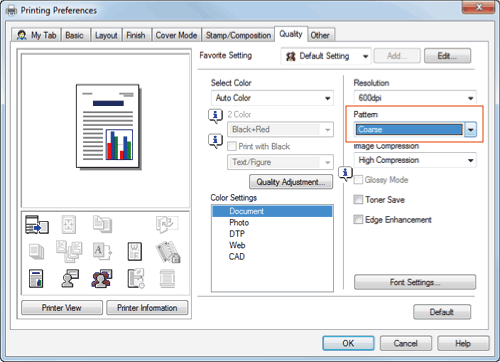Click the person icon on My Tab

click(22, 35)
